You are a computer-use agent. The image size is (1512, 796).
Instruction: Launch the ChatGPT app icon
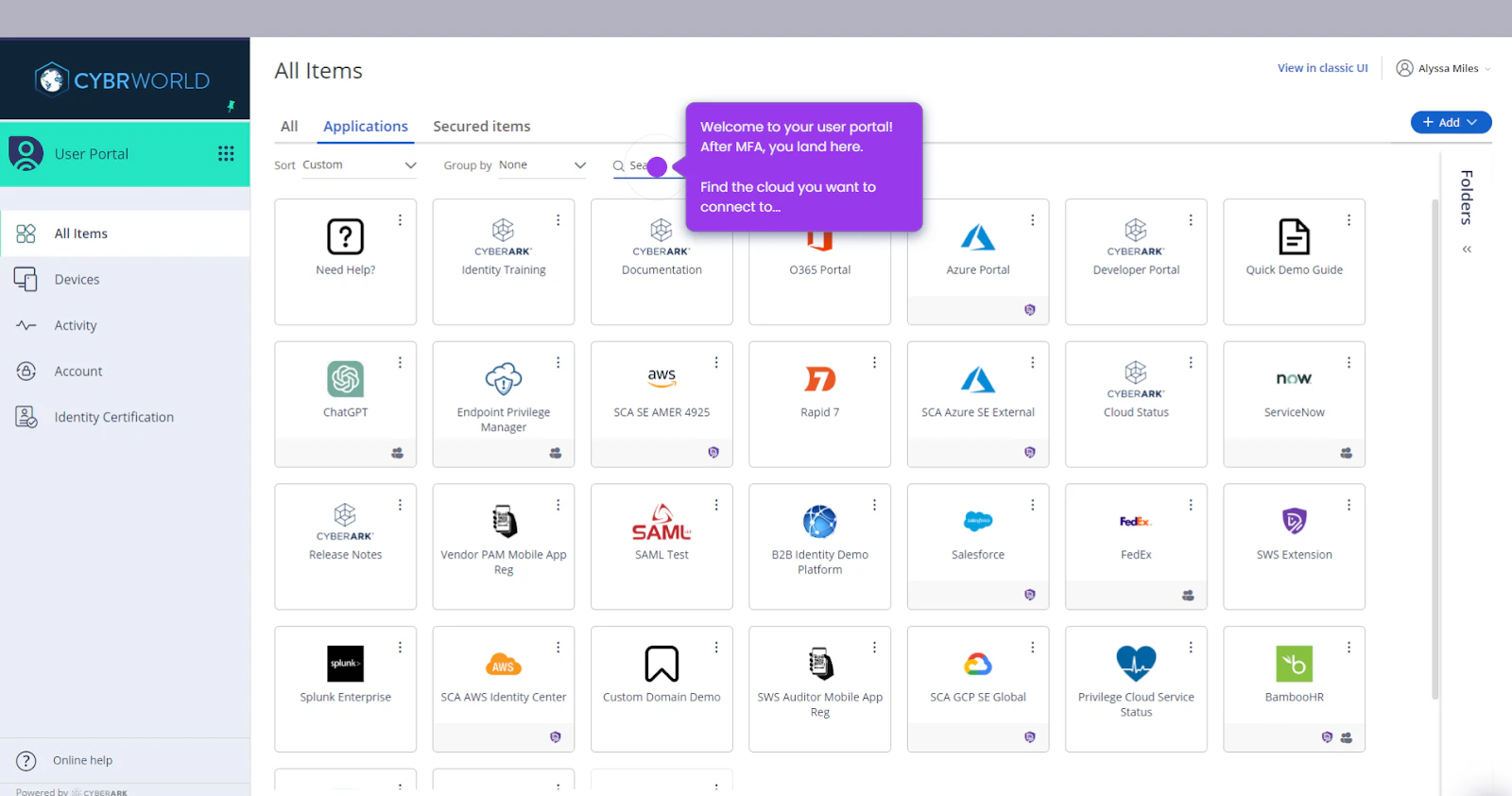[x=345, y=379]
